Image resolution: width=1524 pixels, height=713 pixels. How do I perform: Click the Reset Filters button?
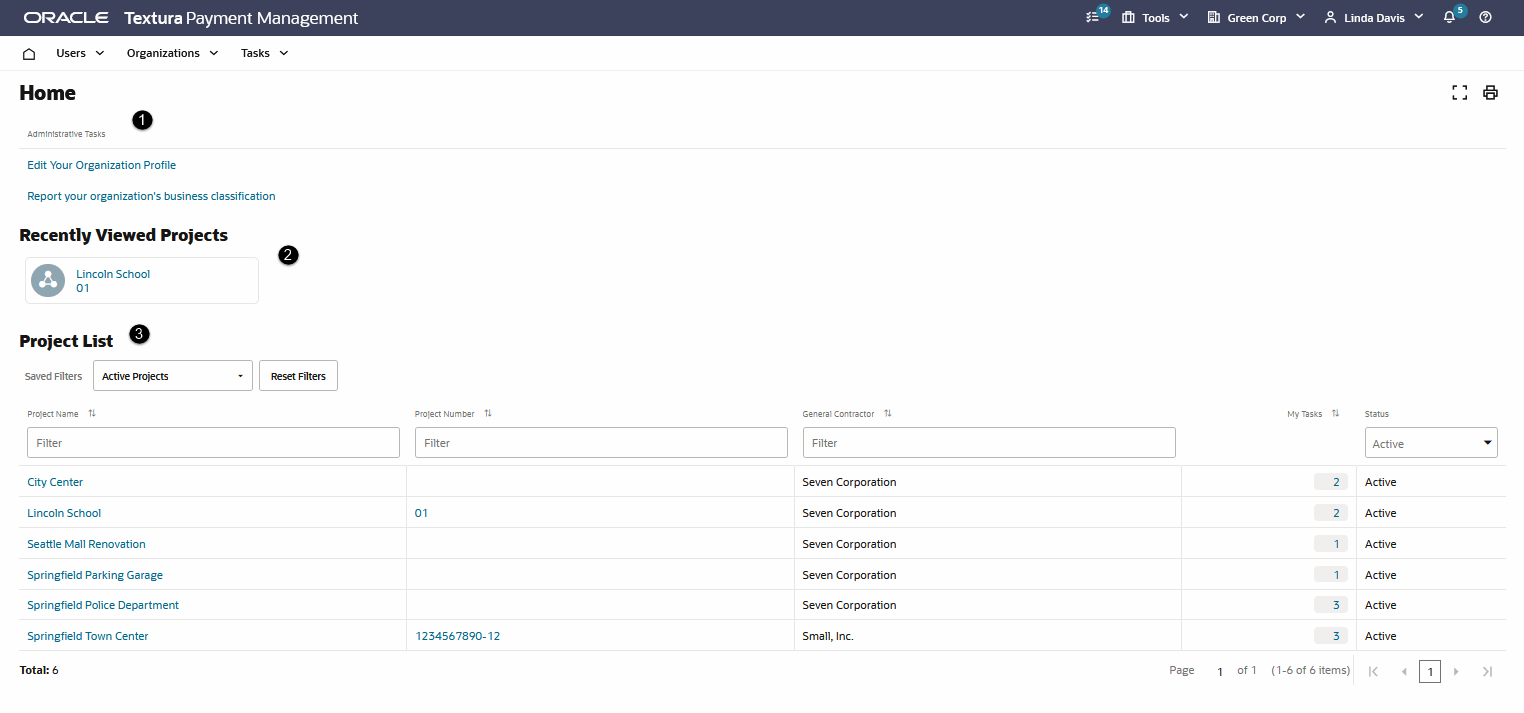298,376
